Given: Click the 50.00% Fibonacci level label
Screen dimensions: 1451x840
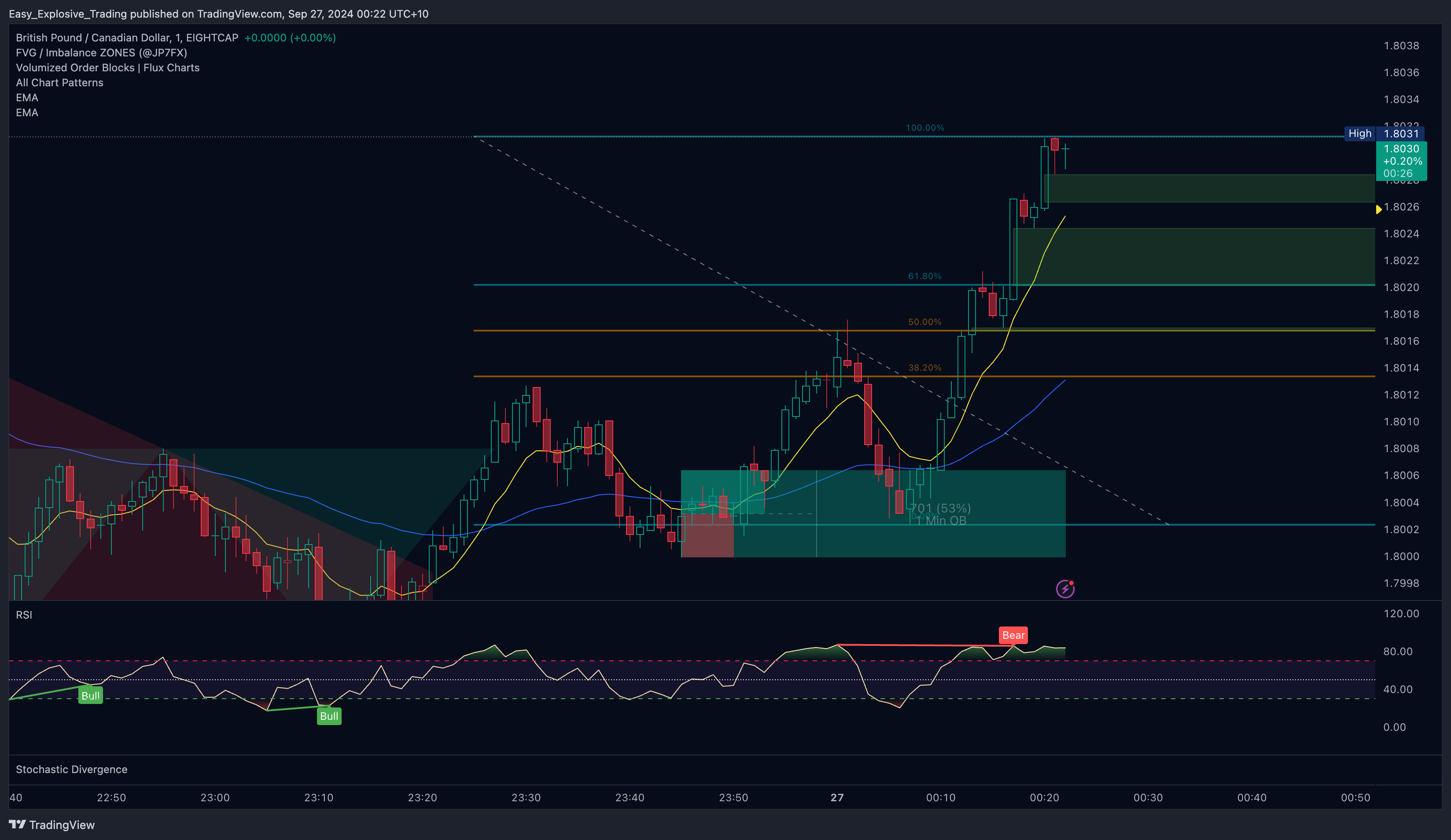Looking at the screenshot, I should pyautogui.click(x=925, y=322).
